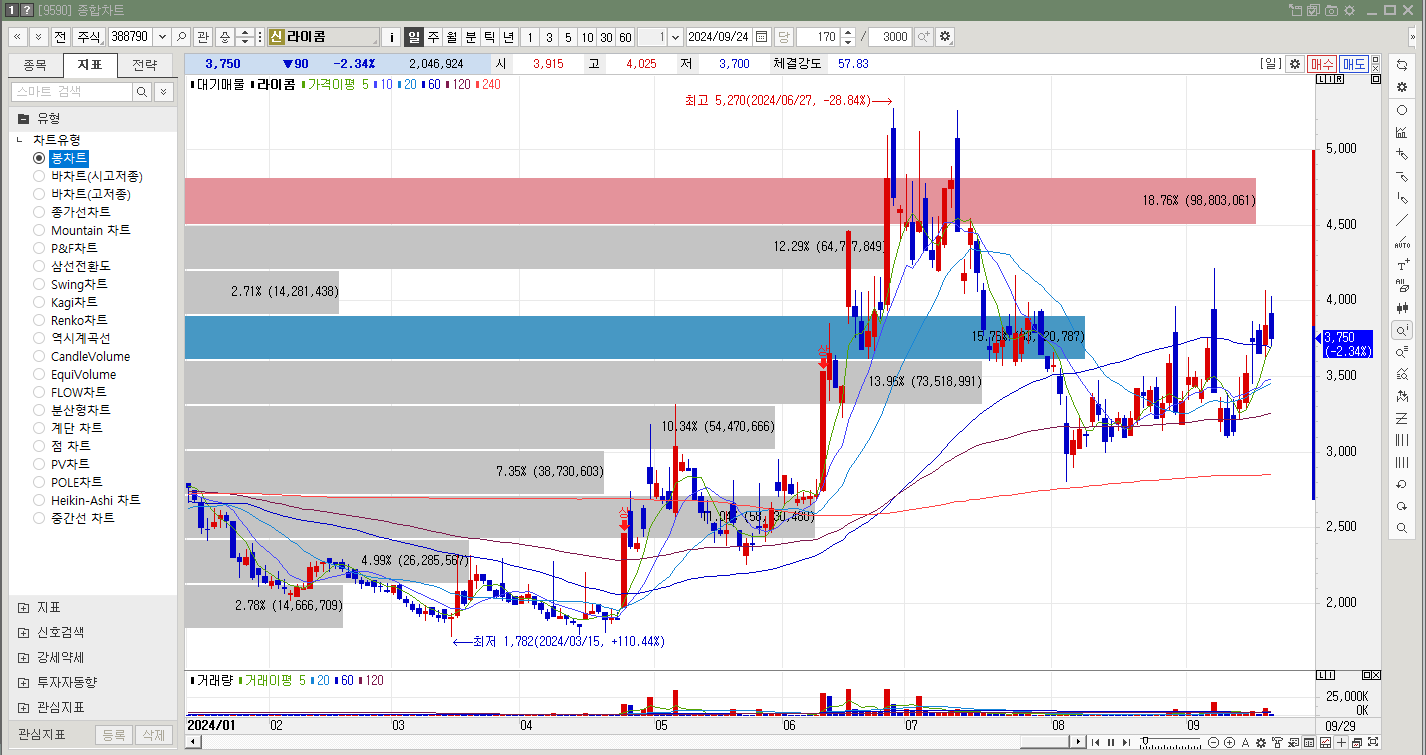1426x755 pixels.
Task: Open the stock code 388790 dropdown arrow
Action: coord(162,36)
